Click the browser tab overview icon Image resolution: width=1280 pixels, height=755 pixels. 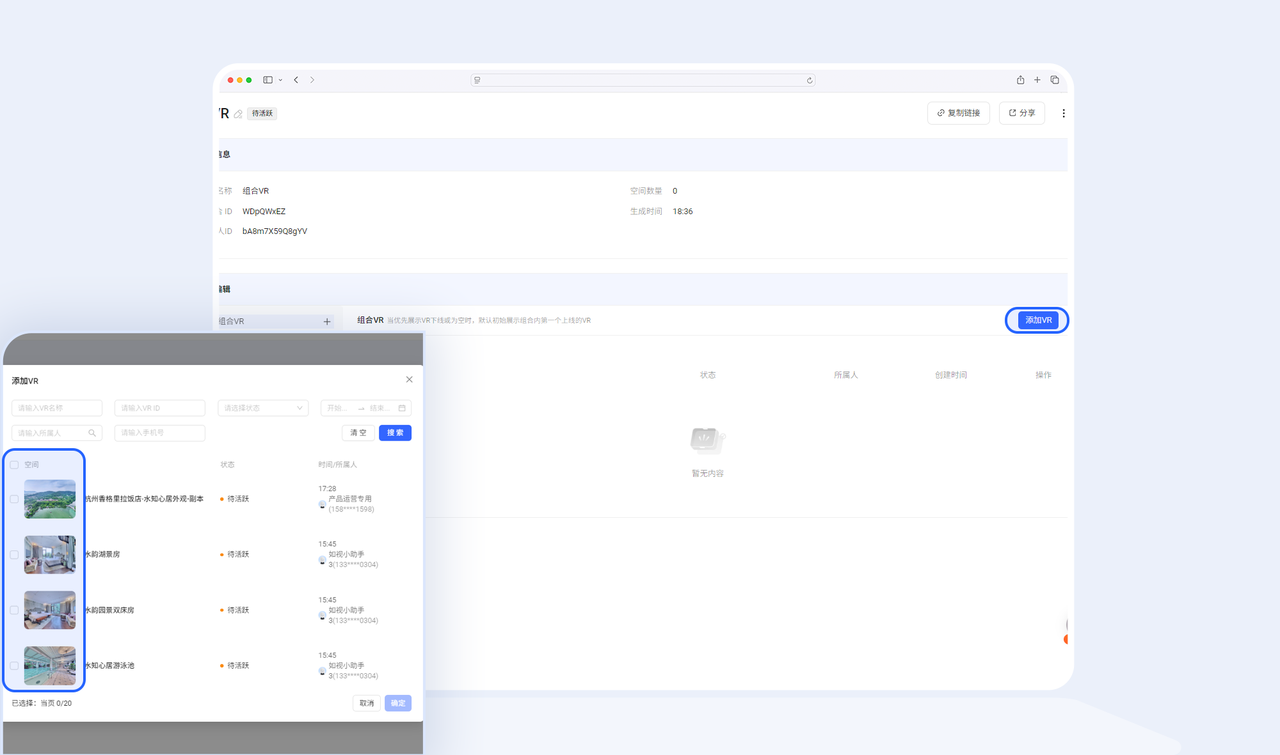pos(1054,80)
